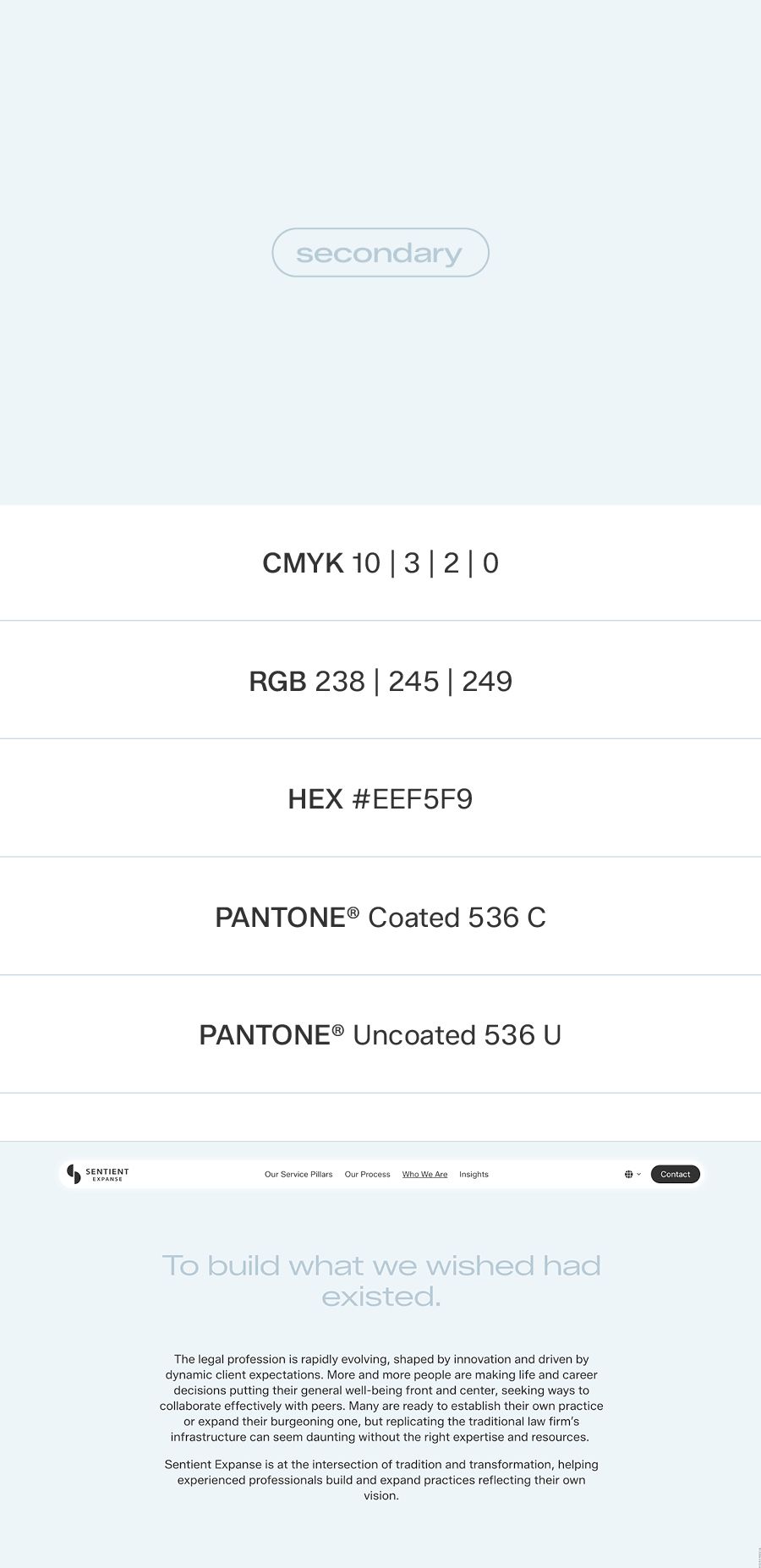The height and width of the screenshot is (1568, 761).
Task: Select the PANTONE Uncoated 536 U row
Action: (380, 1035)
